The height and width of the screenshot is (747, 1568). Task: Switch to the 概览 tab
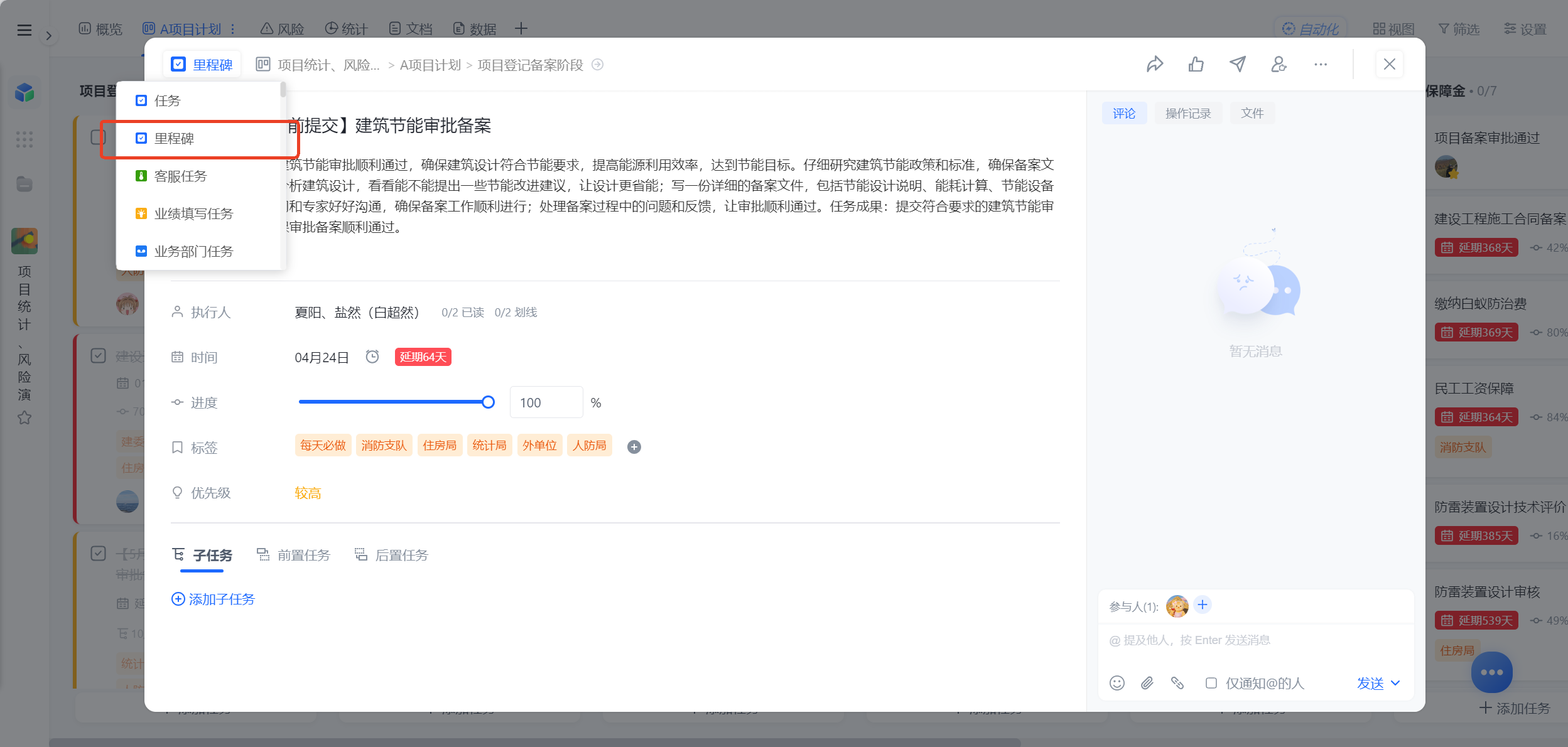point(100,29)
